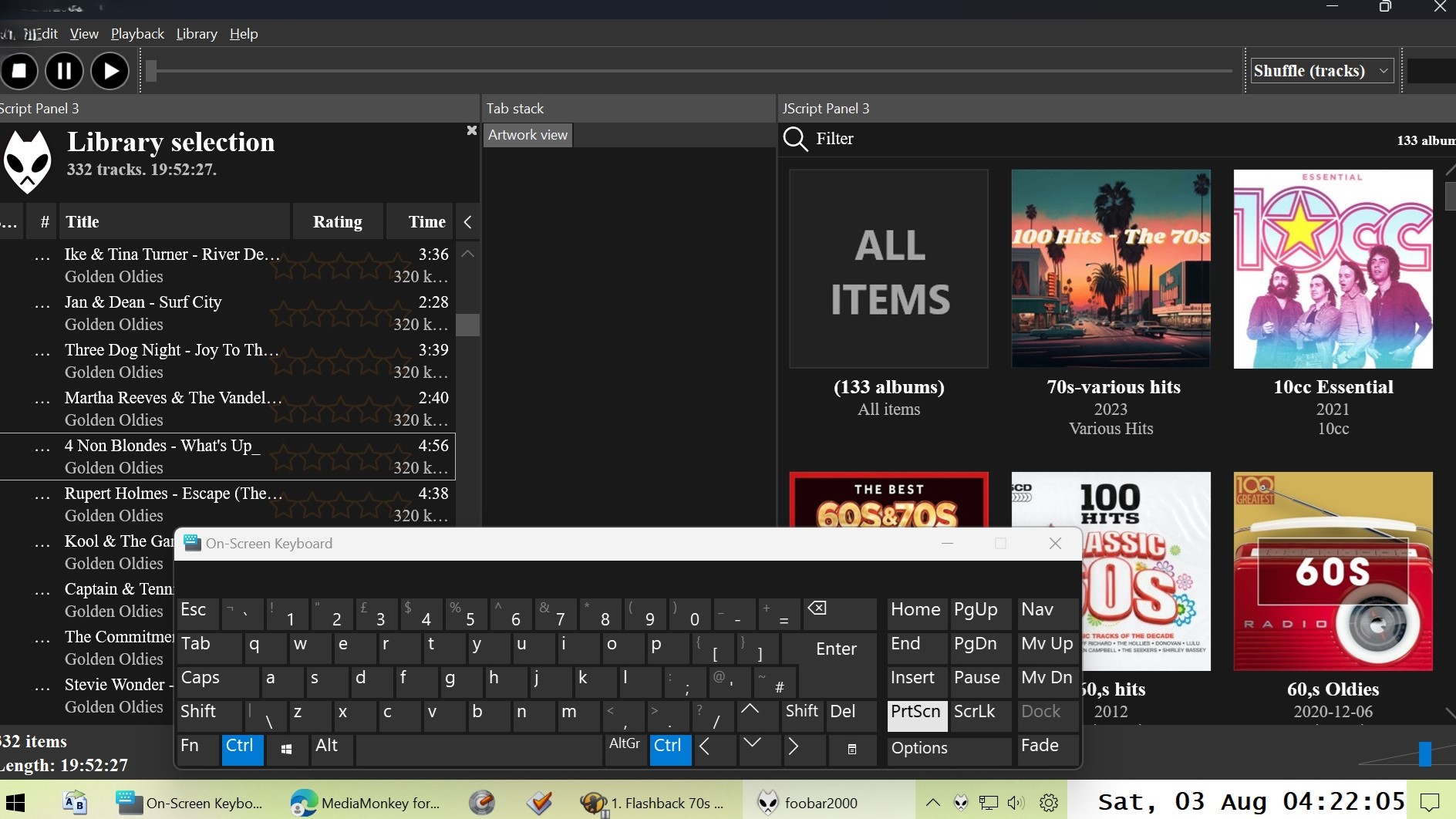Click the Esc key on On-Screen Keyboard
The image size is (1456, 819).
pyautogui.click(x=197, y=614)
